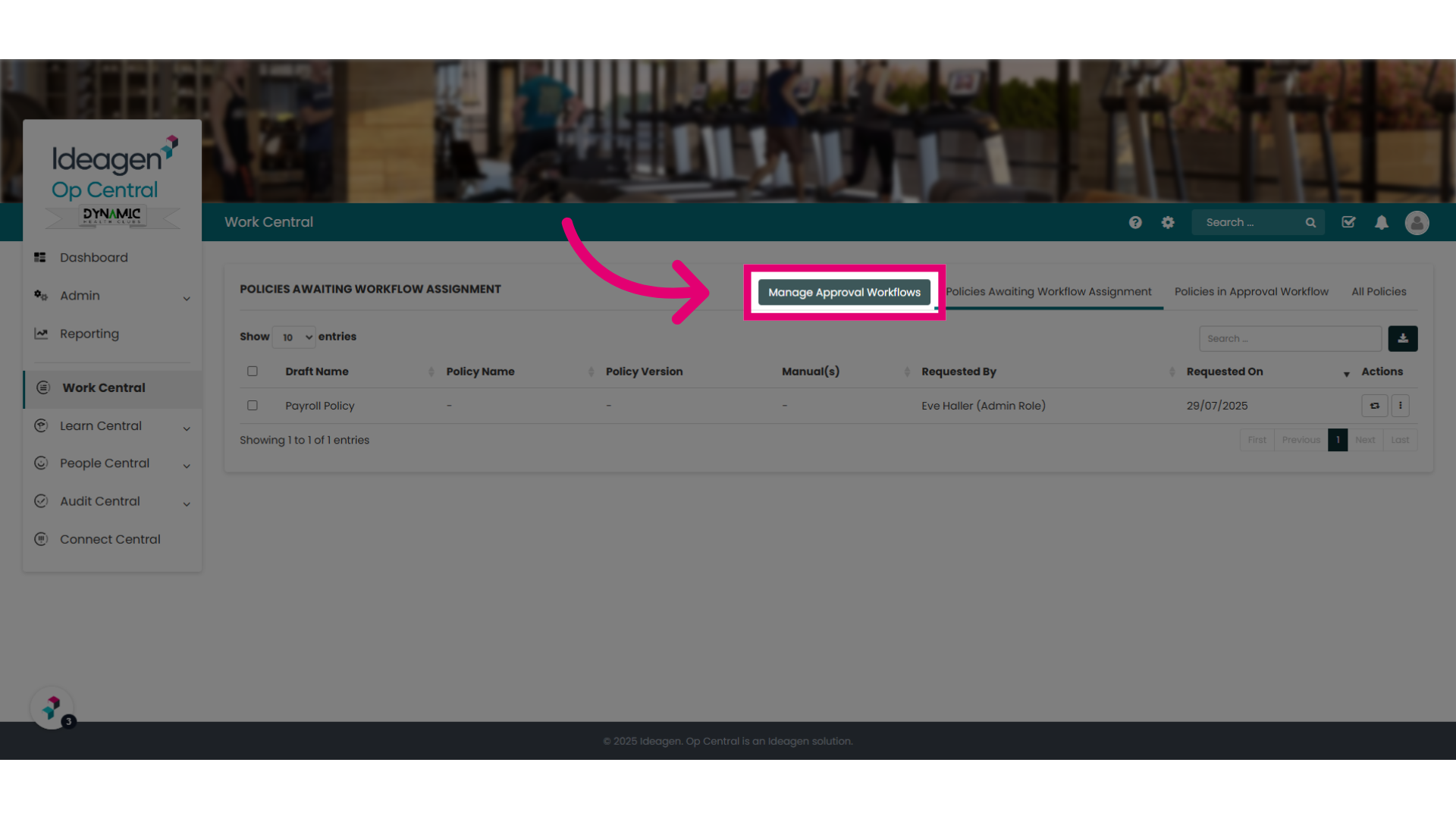Click the Policy Version column header

click(645, 372)
